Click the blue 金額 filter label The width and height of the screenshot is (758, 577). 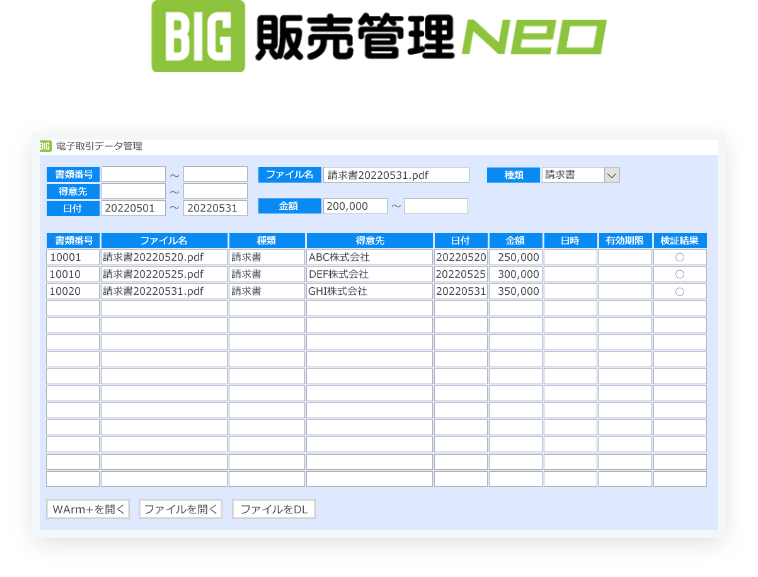[290, 206]
